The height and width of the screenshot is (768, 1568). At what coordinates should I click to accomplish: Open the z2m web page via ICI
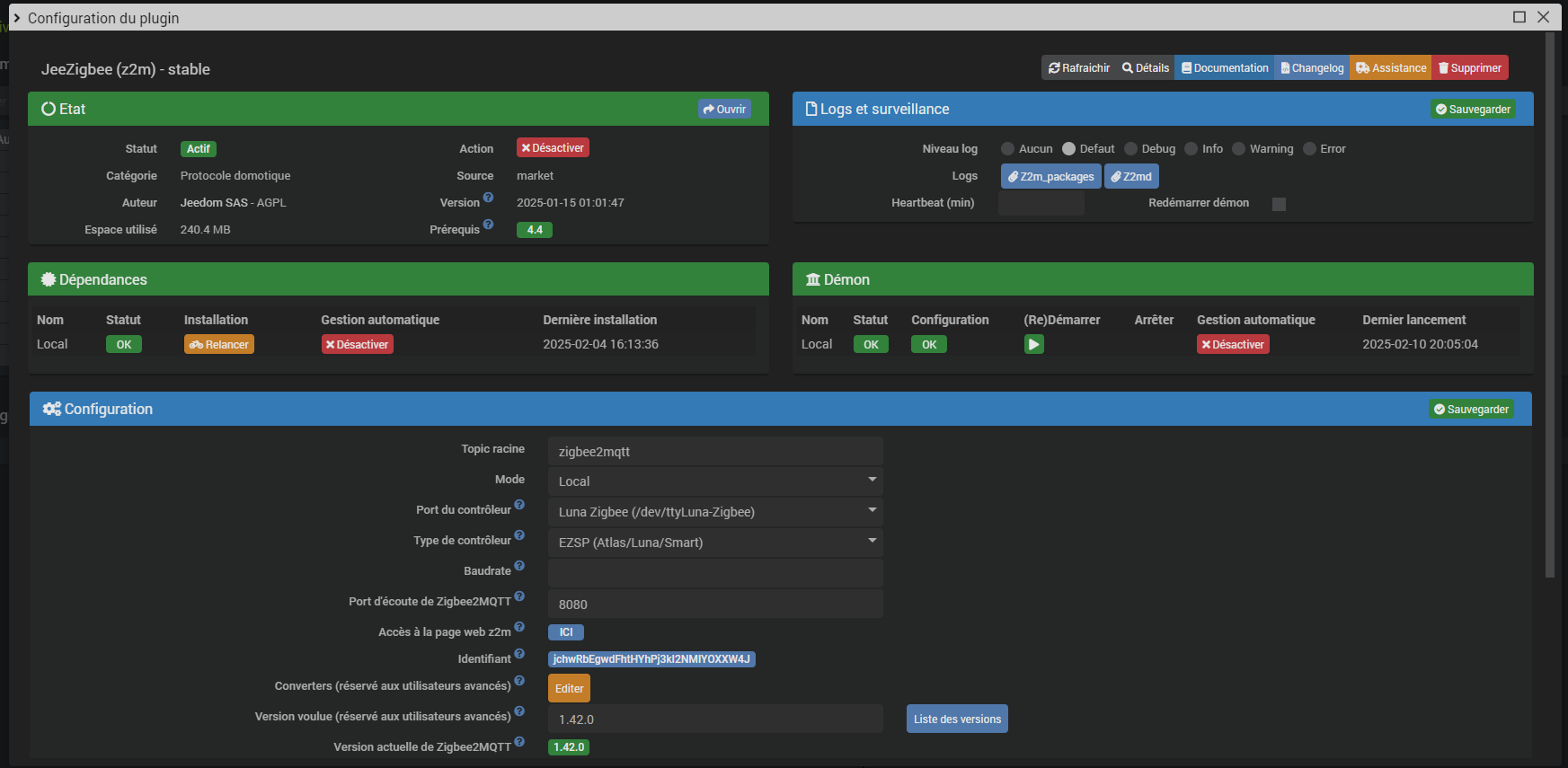click(566, 632)
